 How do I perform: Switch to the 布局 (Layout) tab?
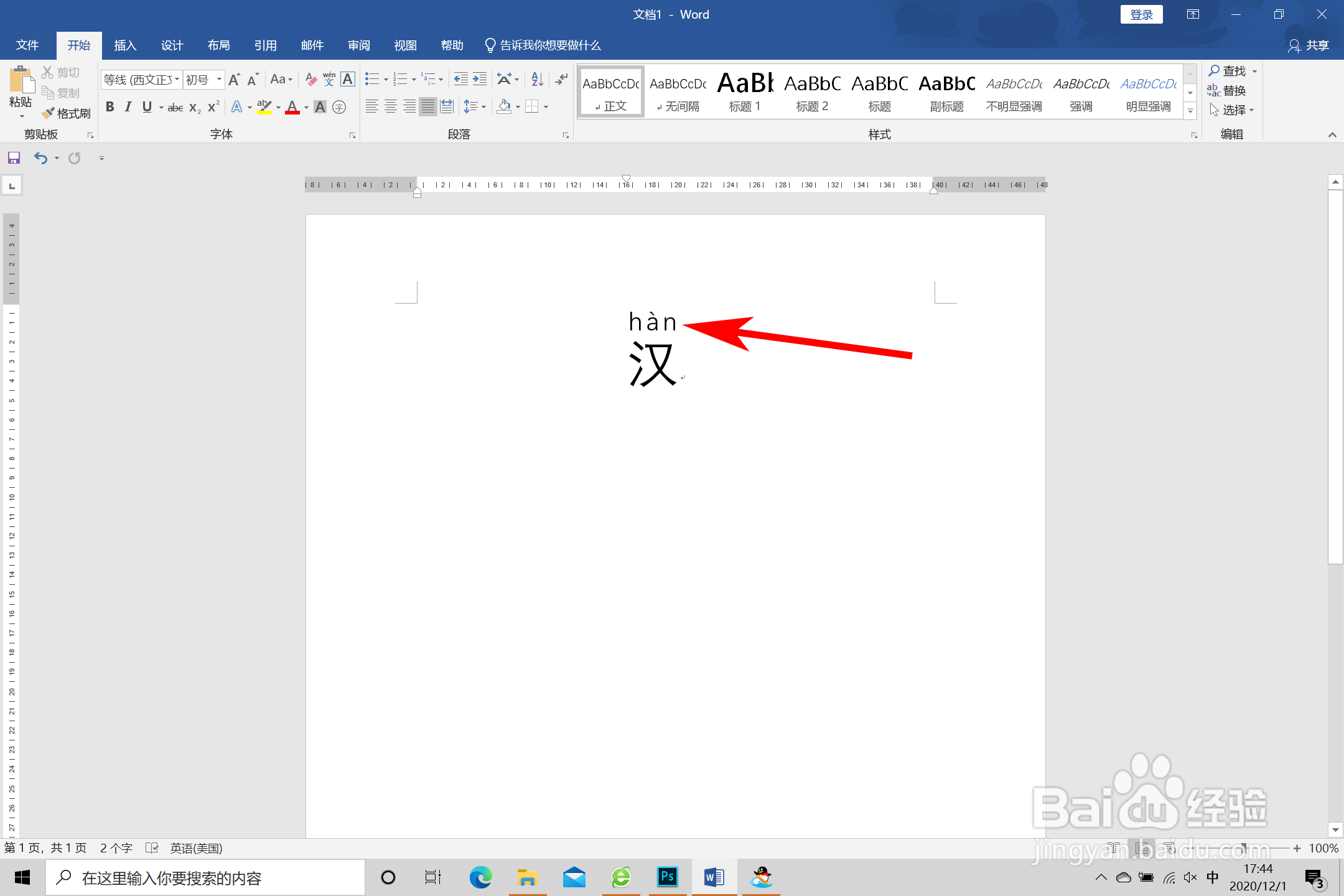pos(218,45)
